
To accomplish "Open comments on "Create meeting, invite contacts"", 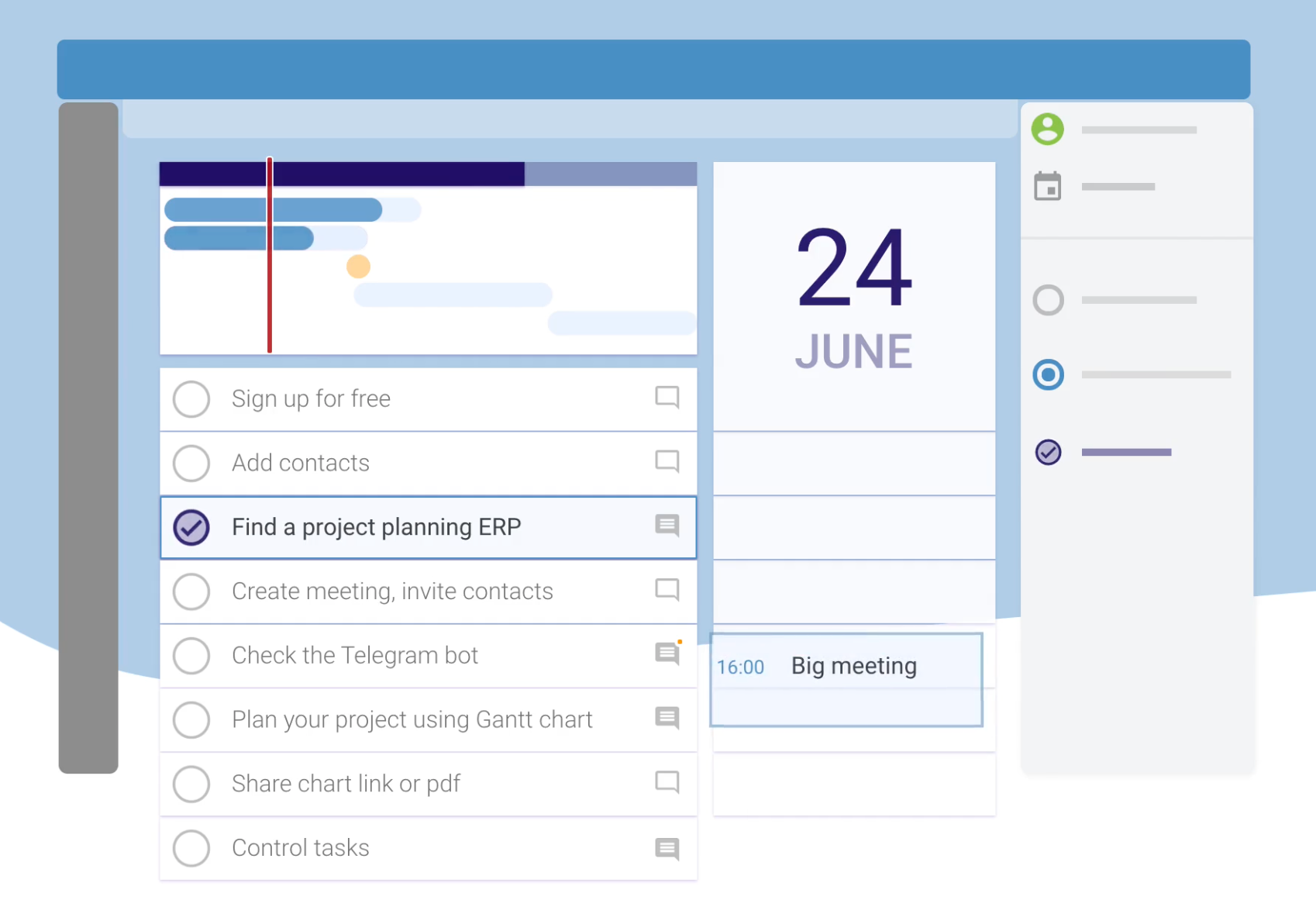I will pyautogui.click(x=667, y=590).
